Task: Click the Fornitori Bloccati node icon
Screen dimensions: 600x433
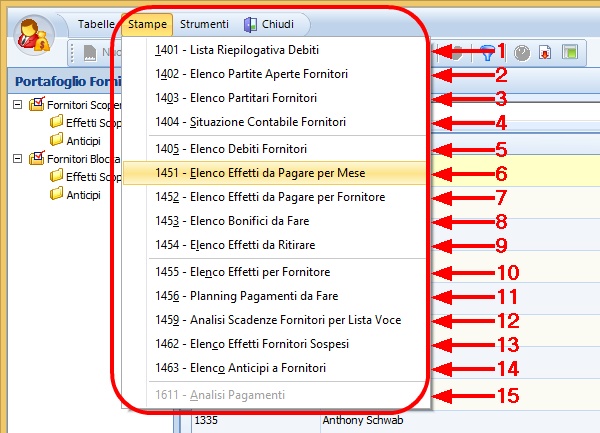Action: (x=37, y=158)
